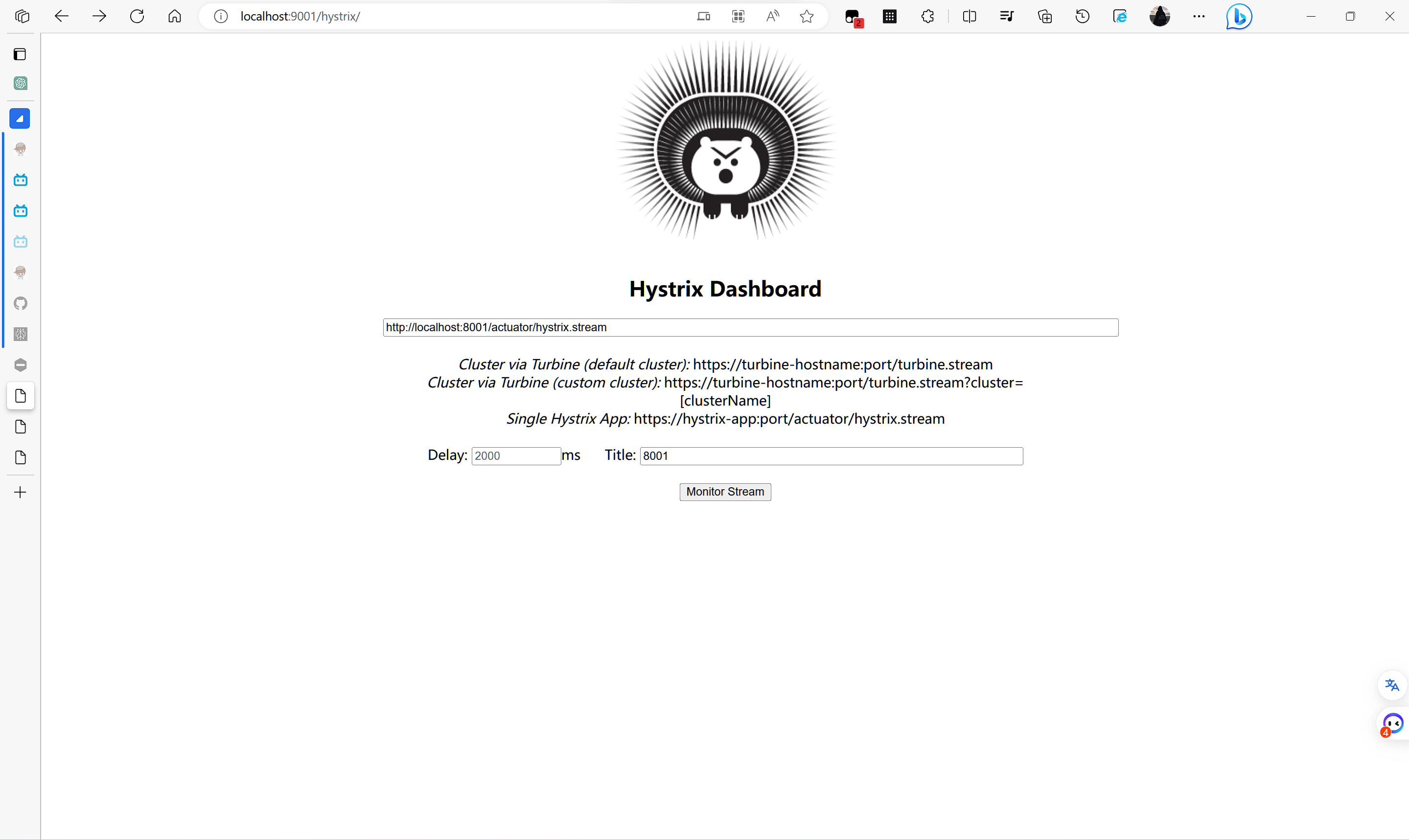Reload the page with refresh icon

point(137,17)
